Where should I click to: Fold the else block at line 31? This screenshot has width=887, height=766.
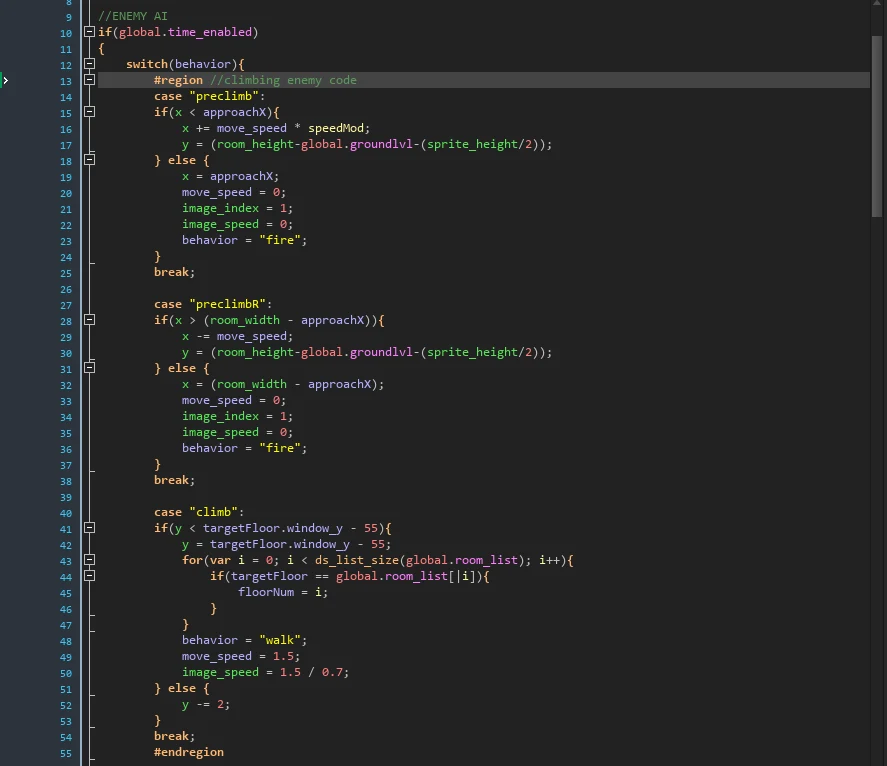(x=89, y=368)
